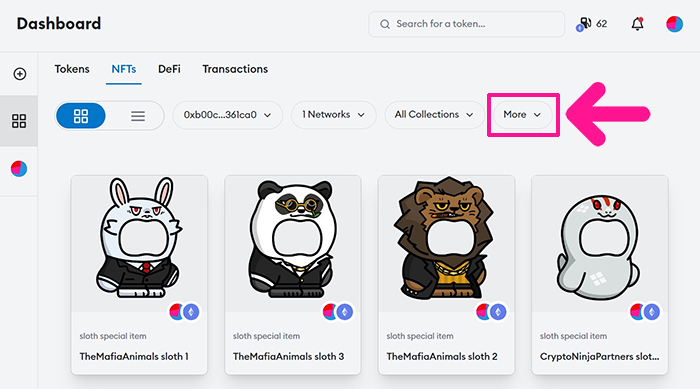Click the plus circle icon in the sidebar
Viewport: 700px width, 389px height.
20,74
